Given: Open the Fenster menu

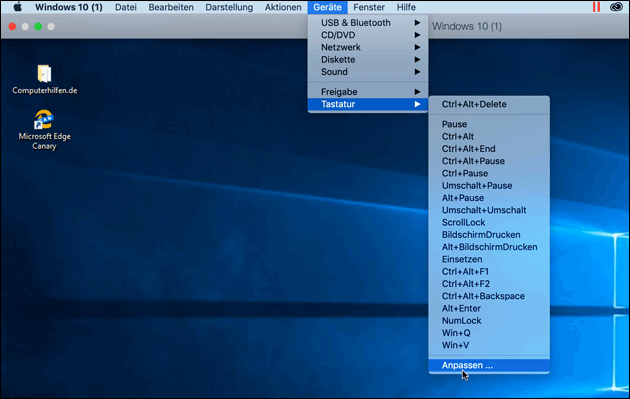Looking at the screenshot, I should point(369,7).
